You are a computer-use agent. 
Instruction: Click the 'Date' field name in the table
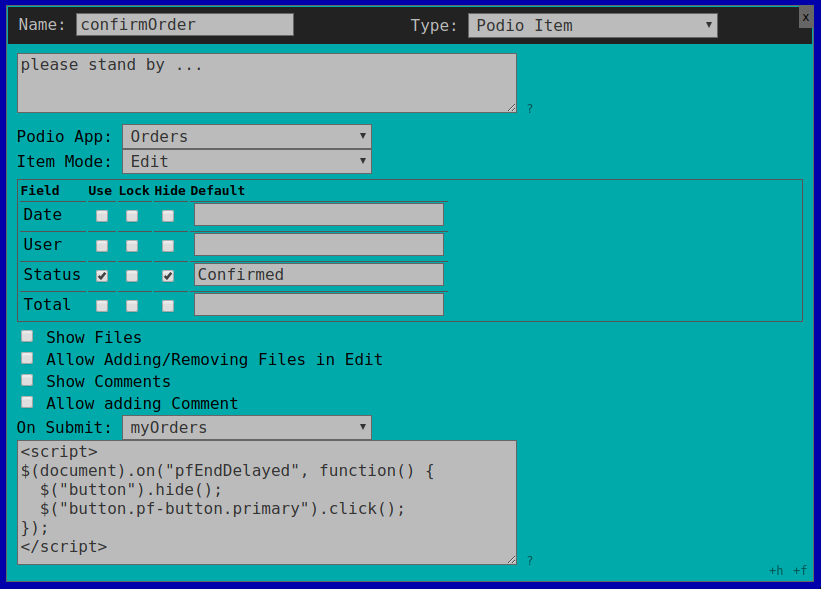(x=42, y=215)
